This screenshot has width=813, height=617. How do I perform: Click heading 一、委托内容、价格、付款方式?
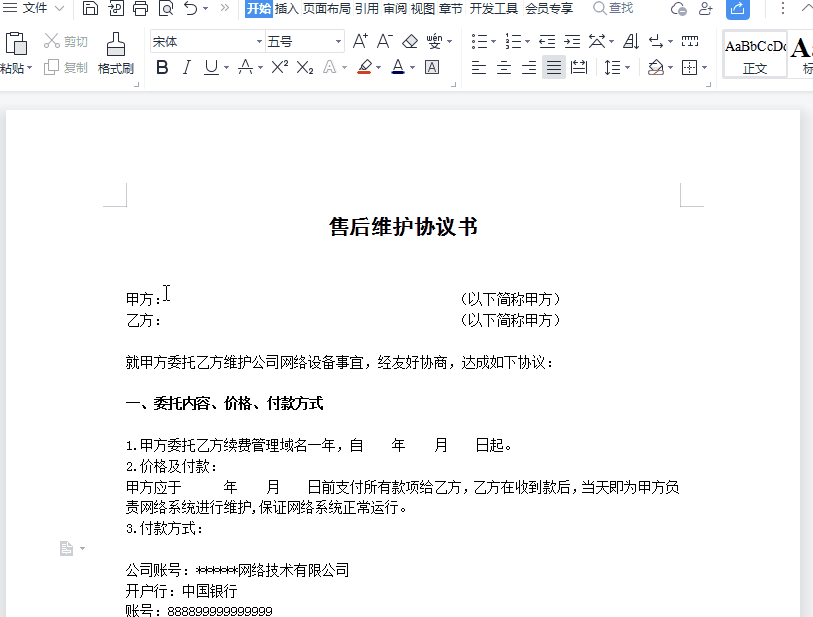point(225,403)
